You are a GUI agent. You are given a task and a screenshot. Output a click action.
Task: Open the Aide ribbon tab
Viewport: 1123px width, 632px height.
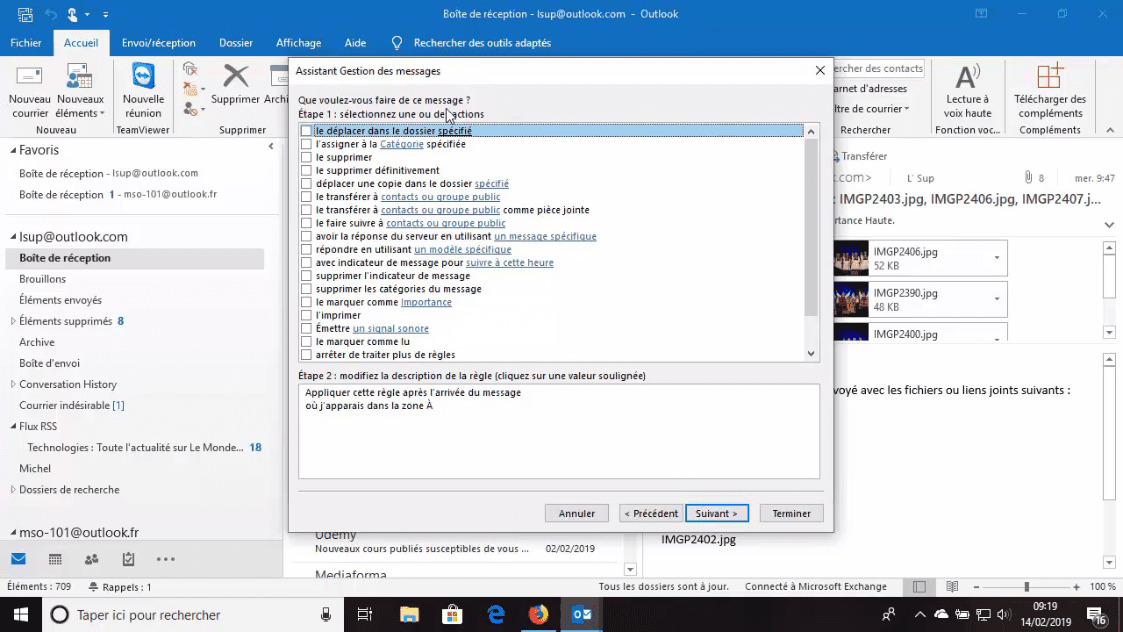pyautogui.click(x=355, y=43)
